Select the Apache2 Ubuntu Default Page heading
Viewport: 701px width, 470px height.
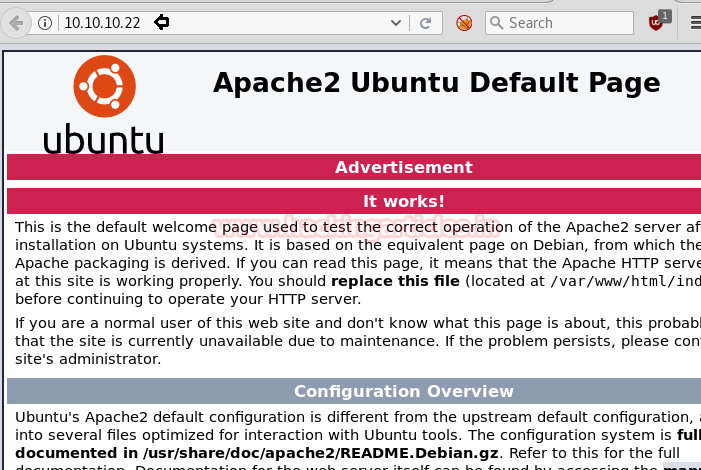coord(436,83)
